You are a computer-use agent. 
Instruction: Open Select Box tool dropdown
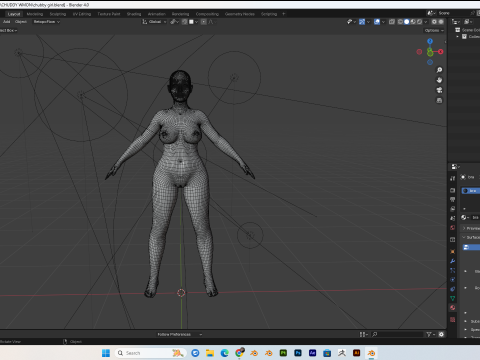pyautogui.click(x=9, y=30)
